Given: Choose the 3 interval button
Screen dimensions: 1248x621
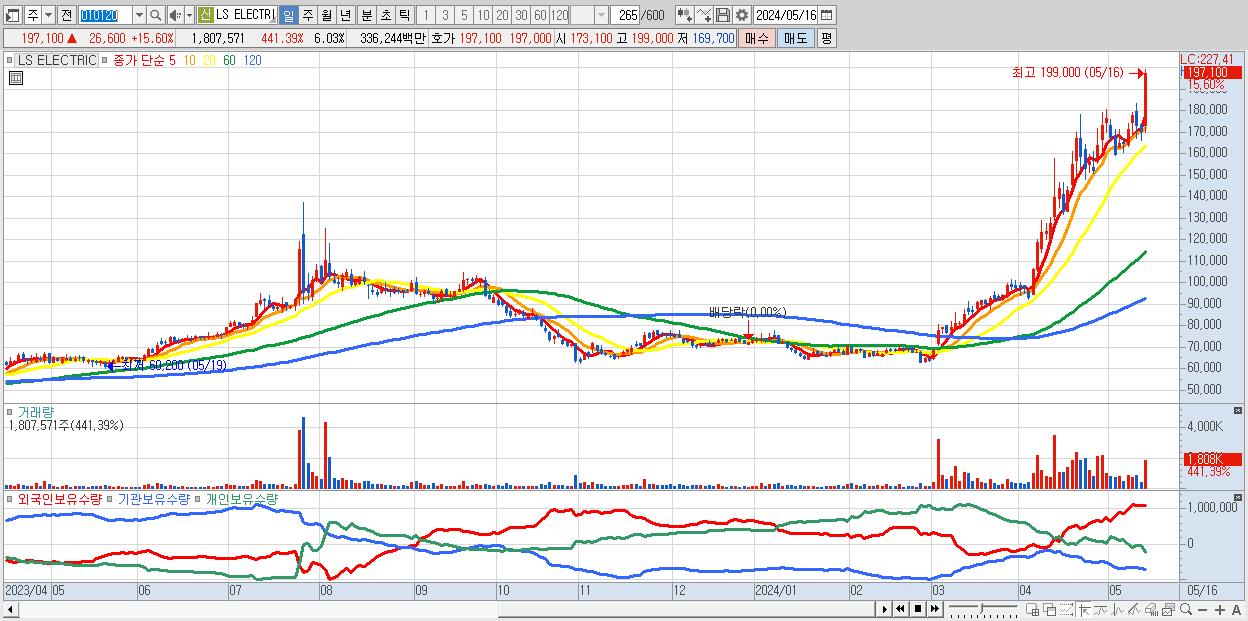Looking at the screenshot, I should click(445, 15).
